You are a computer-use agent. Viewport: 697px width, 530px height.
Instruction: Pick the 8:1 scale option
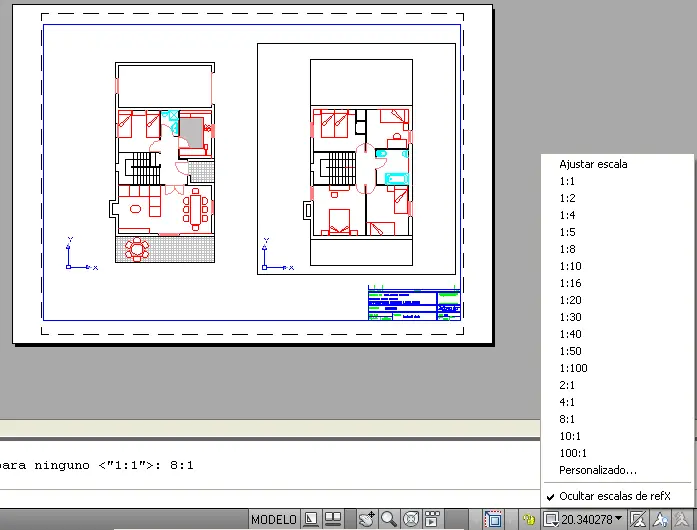click(x=567, y=419)
